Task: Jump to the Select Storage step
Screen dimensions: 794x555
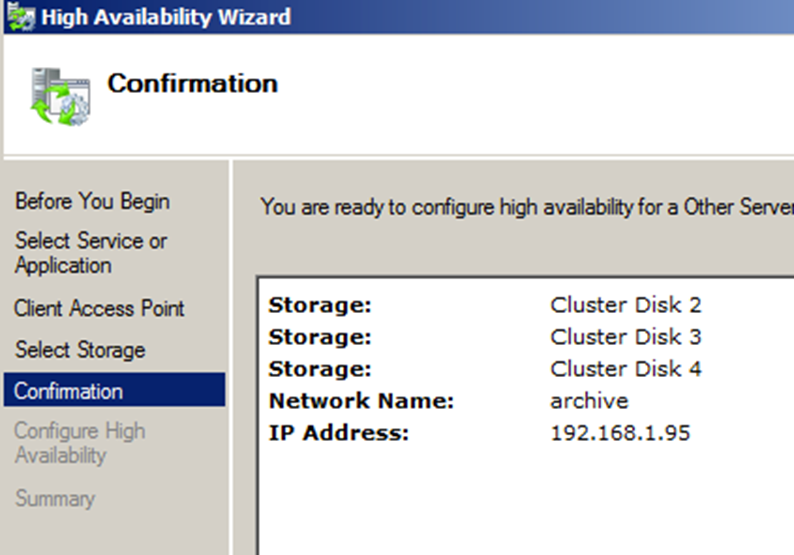Action: click(80, 350)
